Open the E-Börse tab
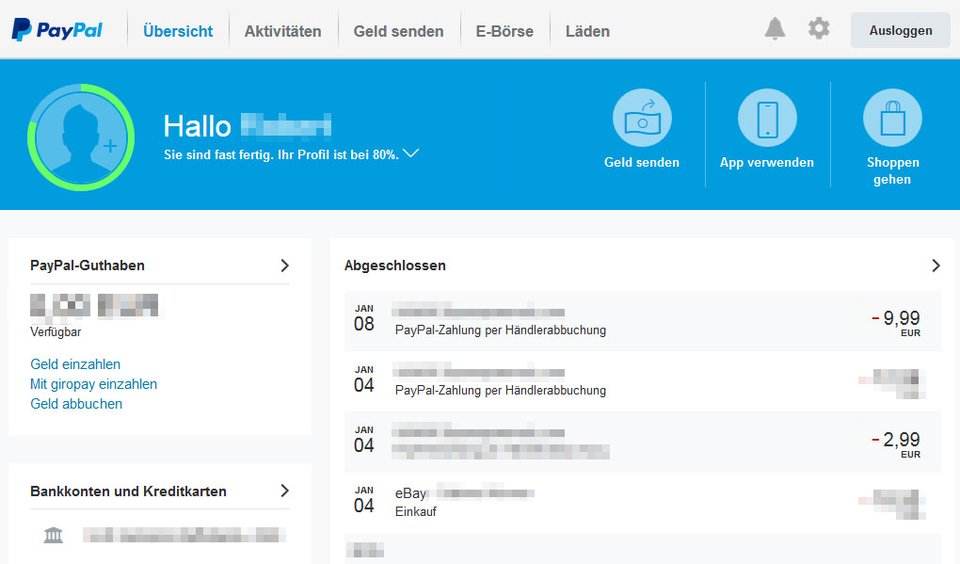The width and height of the screenshot is (960, 564). click(x=504, y=31)
